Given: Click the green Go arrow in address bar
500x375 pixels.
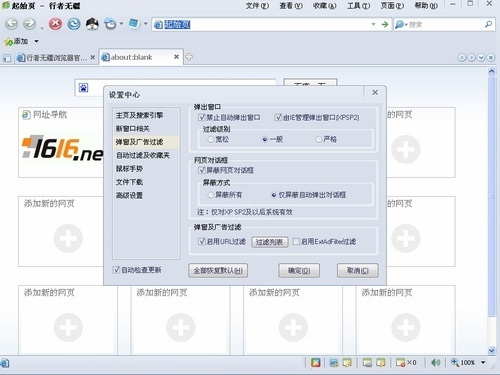Looking at the screenshot, I should coord(385,24).
